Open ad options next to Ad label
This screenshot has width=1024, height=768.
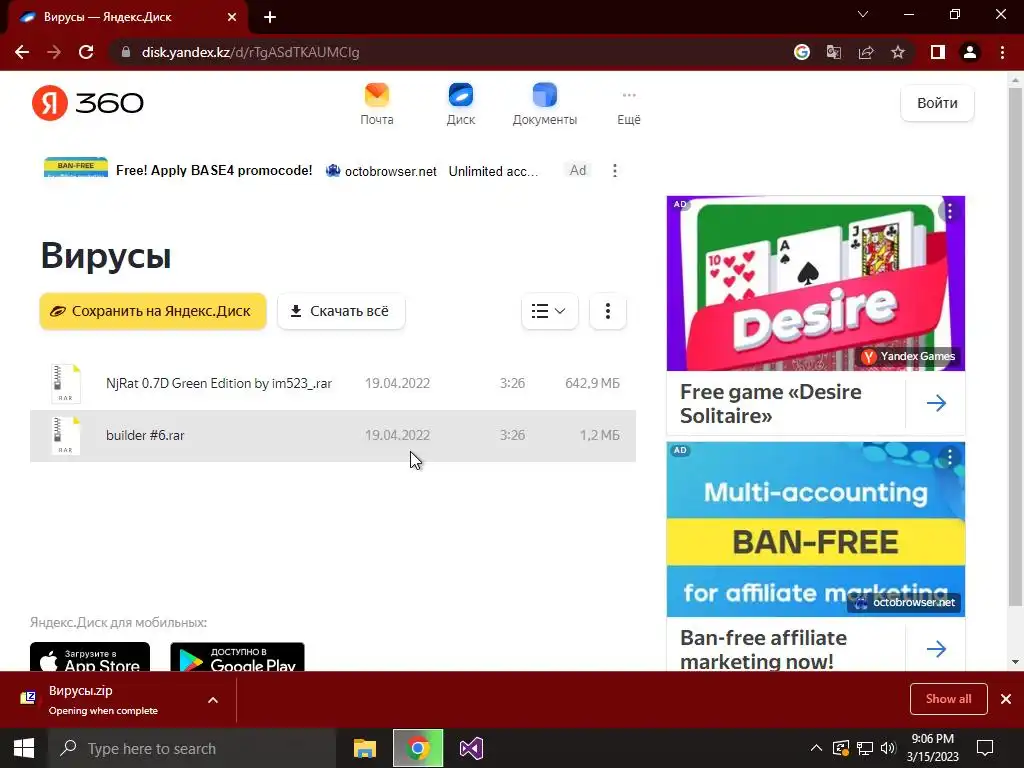coord(615,170)
